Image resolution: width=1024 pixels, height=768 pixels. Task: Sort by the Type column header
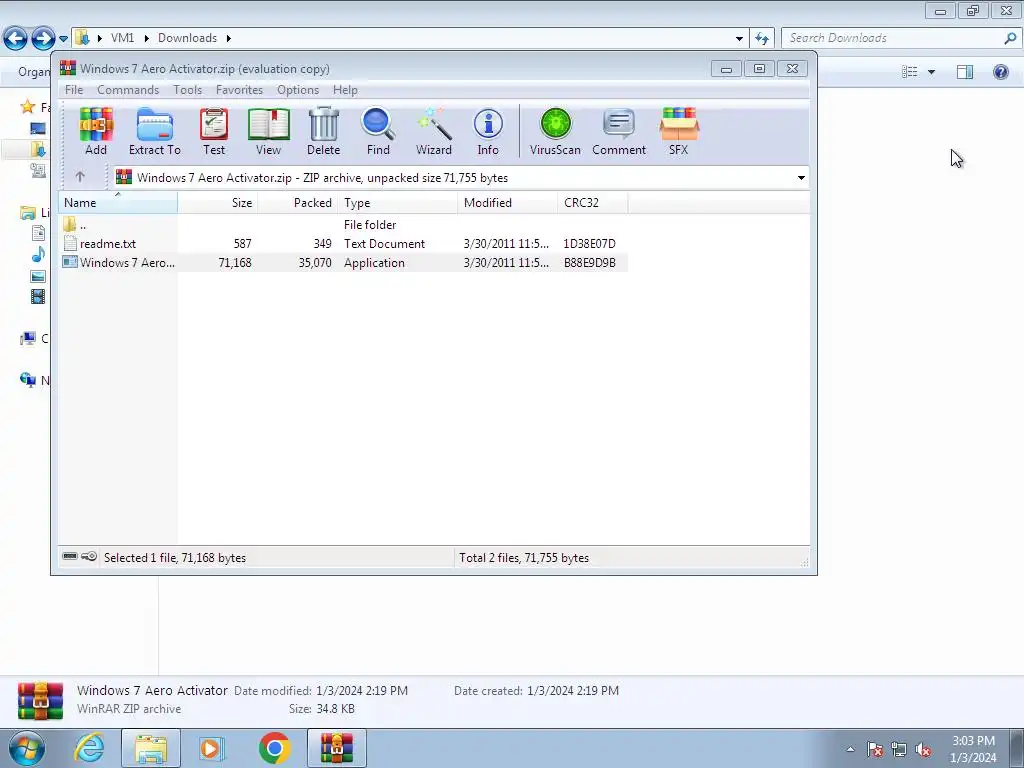(398, 202)
